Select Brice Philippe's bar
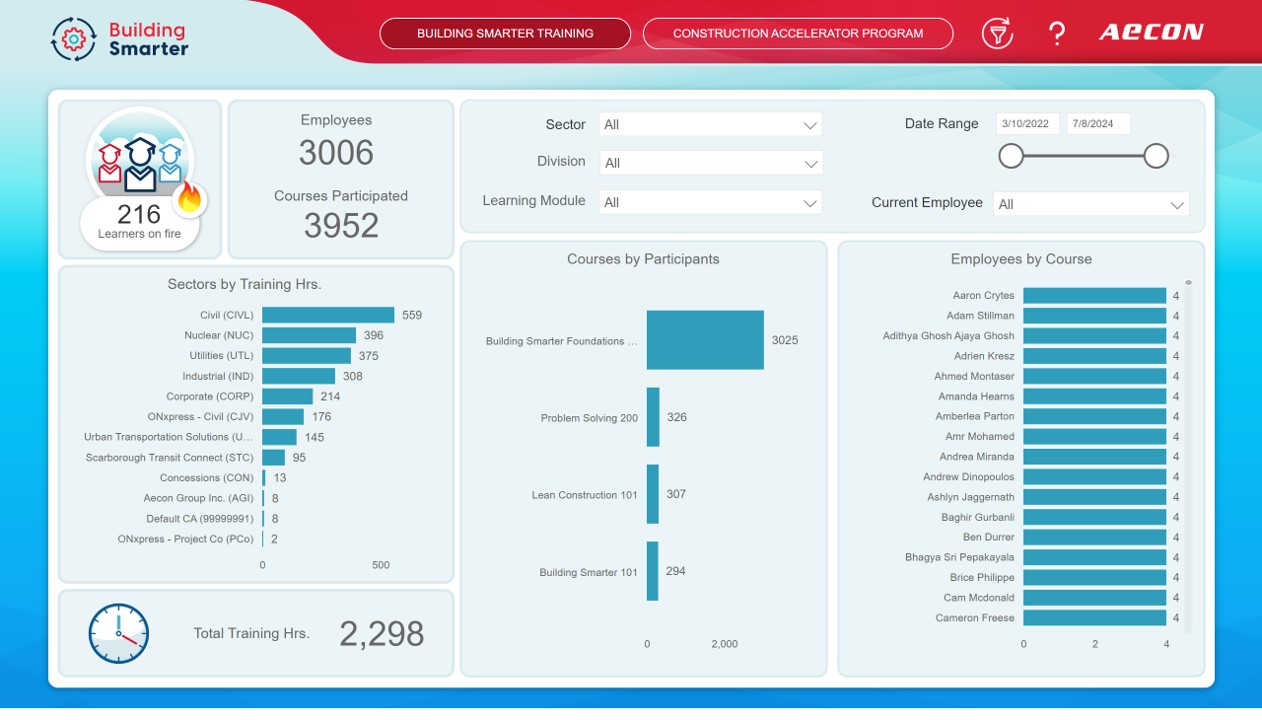Image resolution: width=1262 pixels, height=720 pixels. 1094,578
